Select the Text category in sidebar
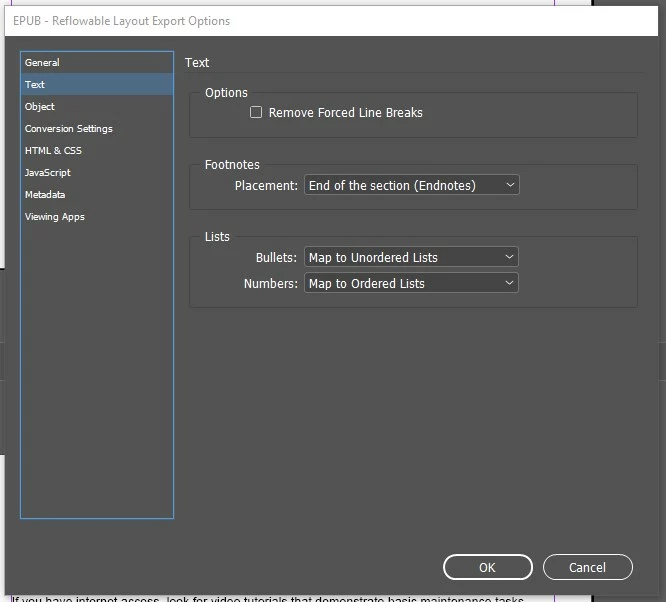The image size is (666, 602). [x=96, y=85]
